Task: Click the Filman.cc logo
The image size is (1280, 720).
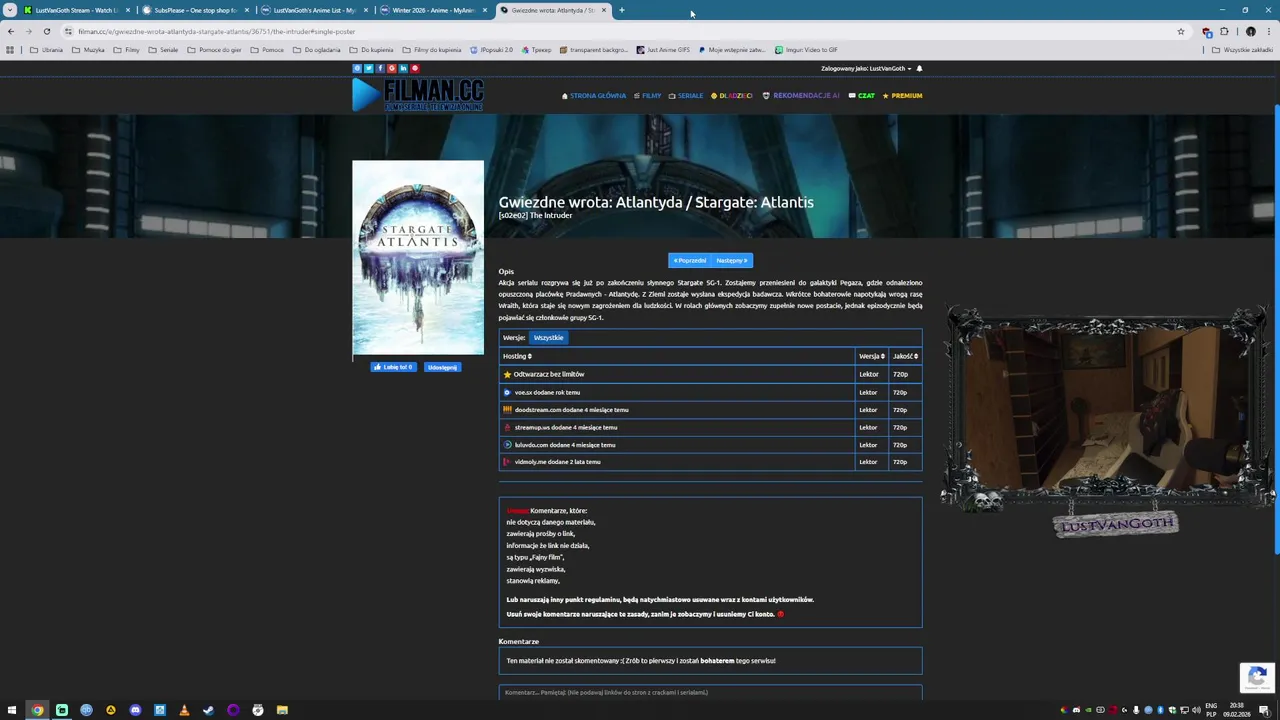Action: click(418, 95)
